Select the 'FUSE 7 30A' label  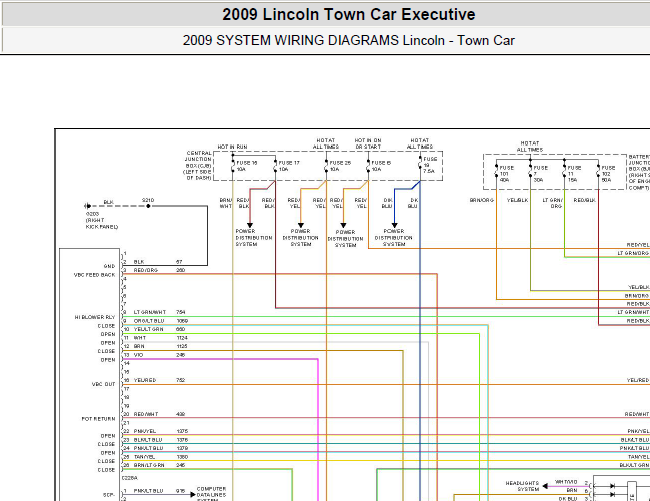(540, 174)
